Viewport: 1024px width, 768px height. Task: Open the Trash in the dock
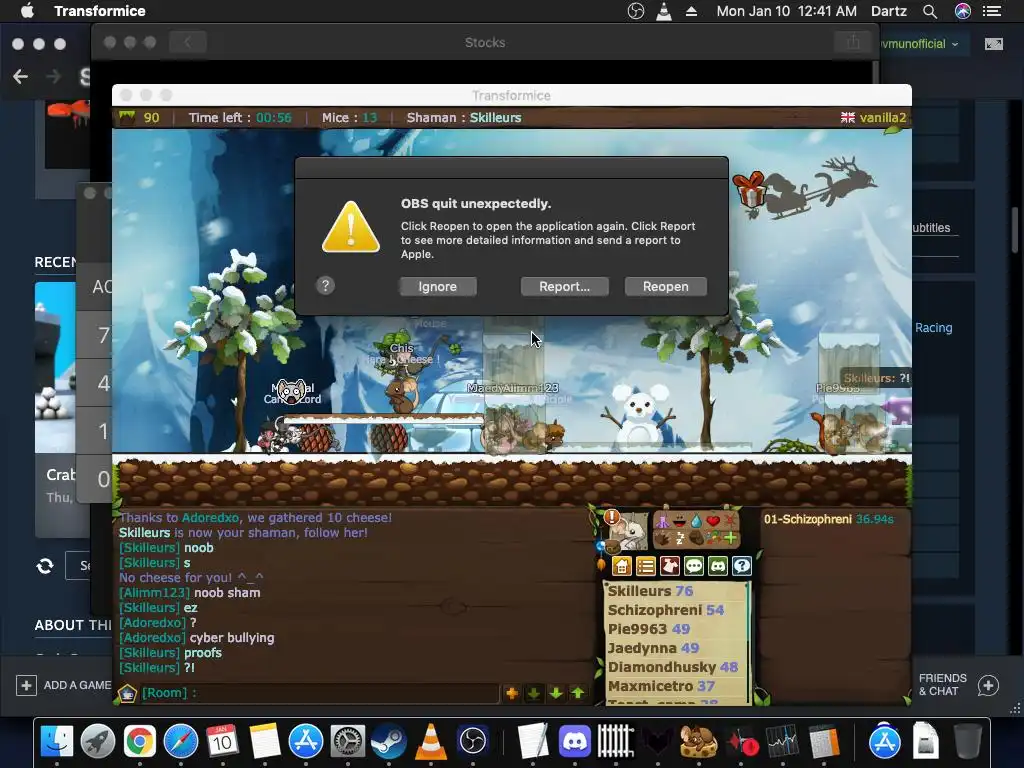point(967,741)
